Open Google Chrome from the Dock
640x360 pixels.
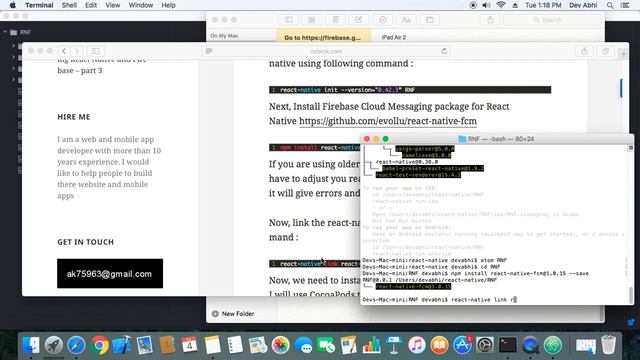(x=99, y=345)
